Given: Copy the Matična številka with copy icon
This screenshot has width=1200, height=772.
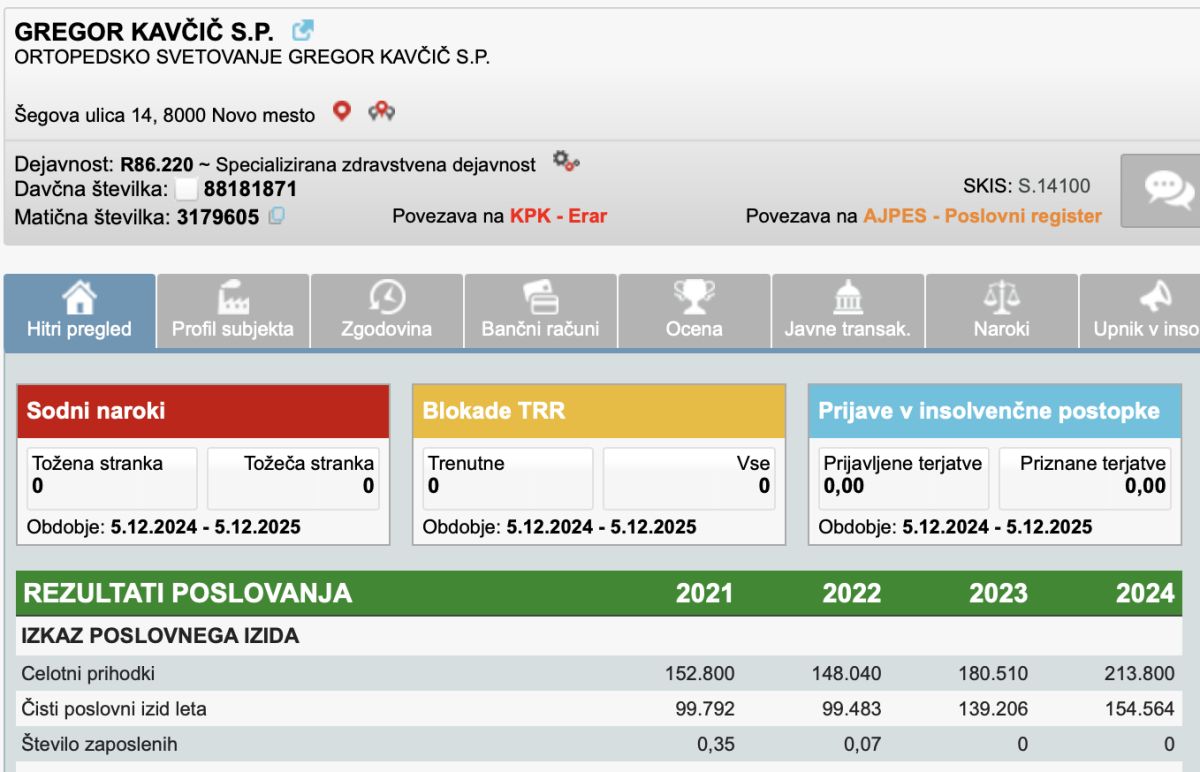Looking at the screenshot, I should point(277,215).
